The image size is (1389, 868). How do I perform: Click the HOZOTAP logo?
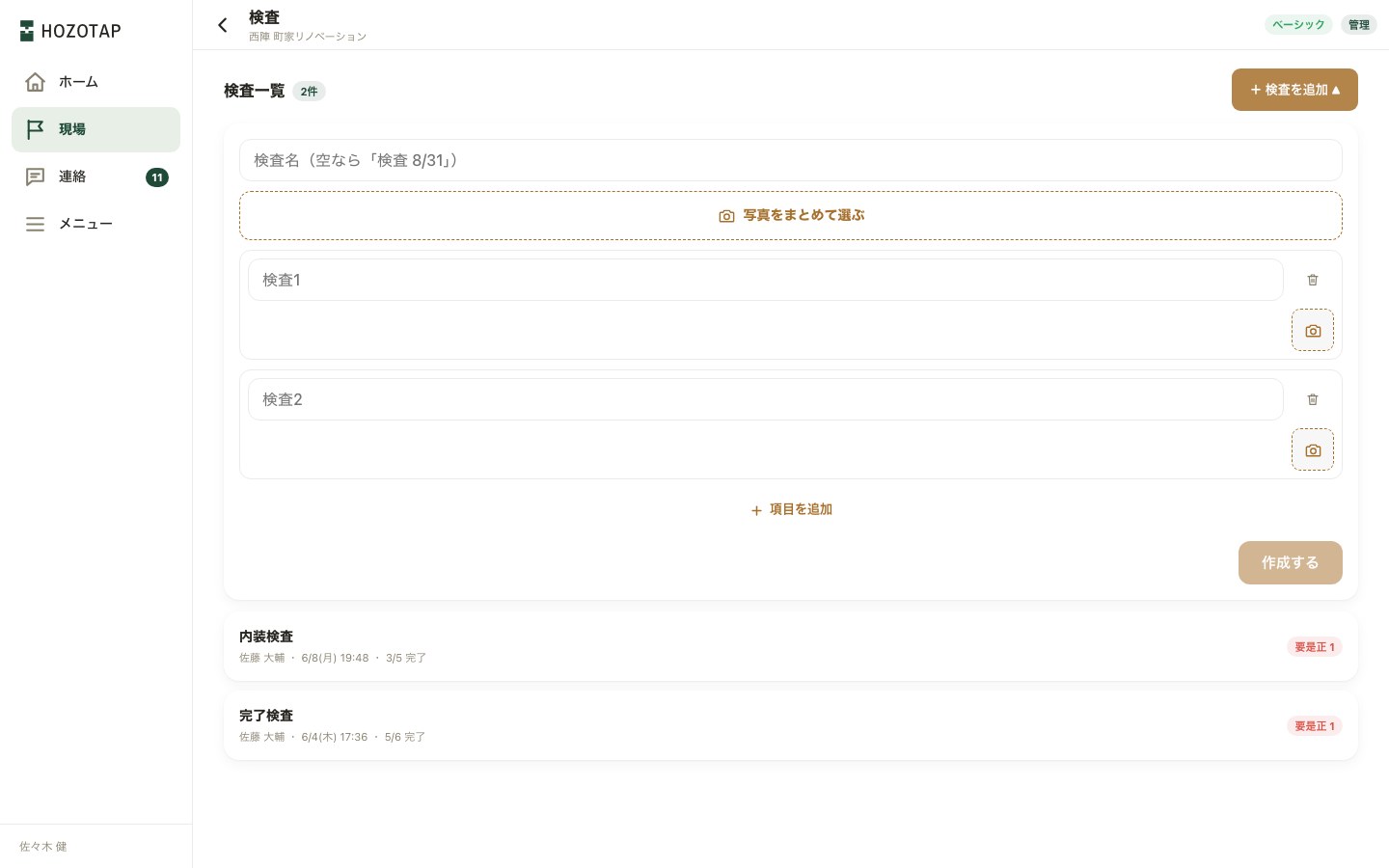[70, 31]
